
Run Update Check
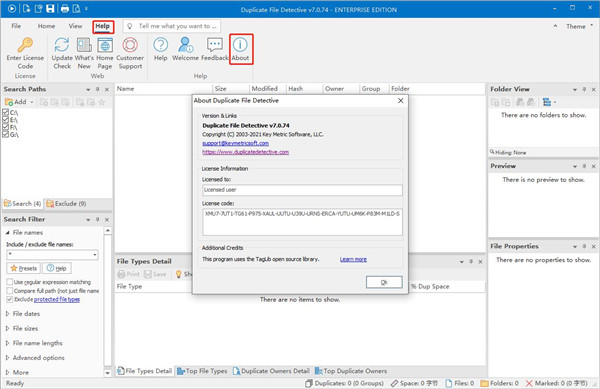(x=62, y=53)
